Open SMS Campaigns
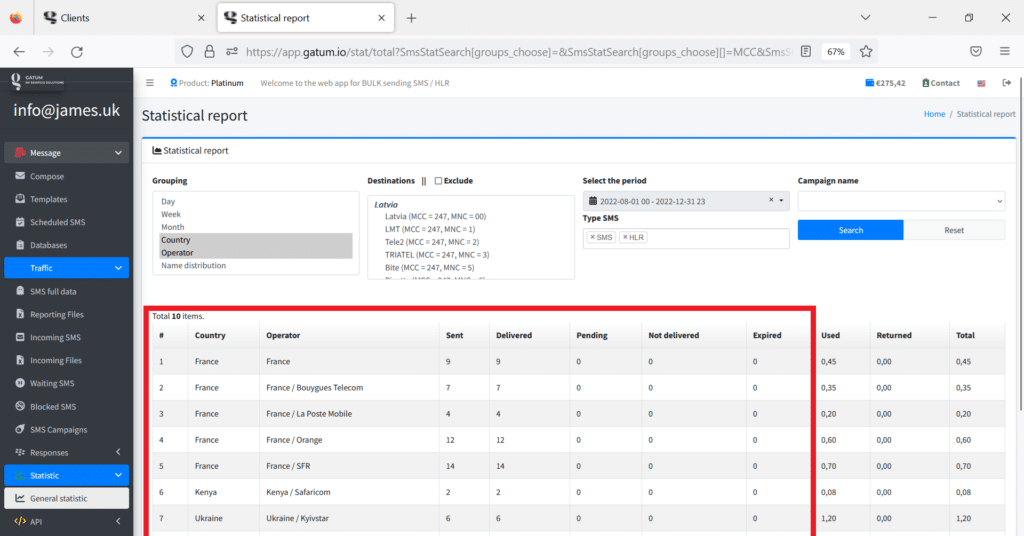This screenshot has height=536, width=1024. click(58, 430)
